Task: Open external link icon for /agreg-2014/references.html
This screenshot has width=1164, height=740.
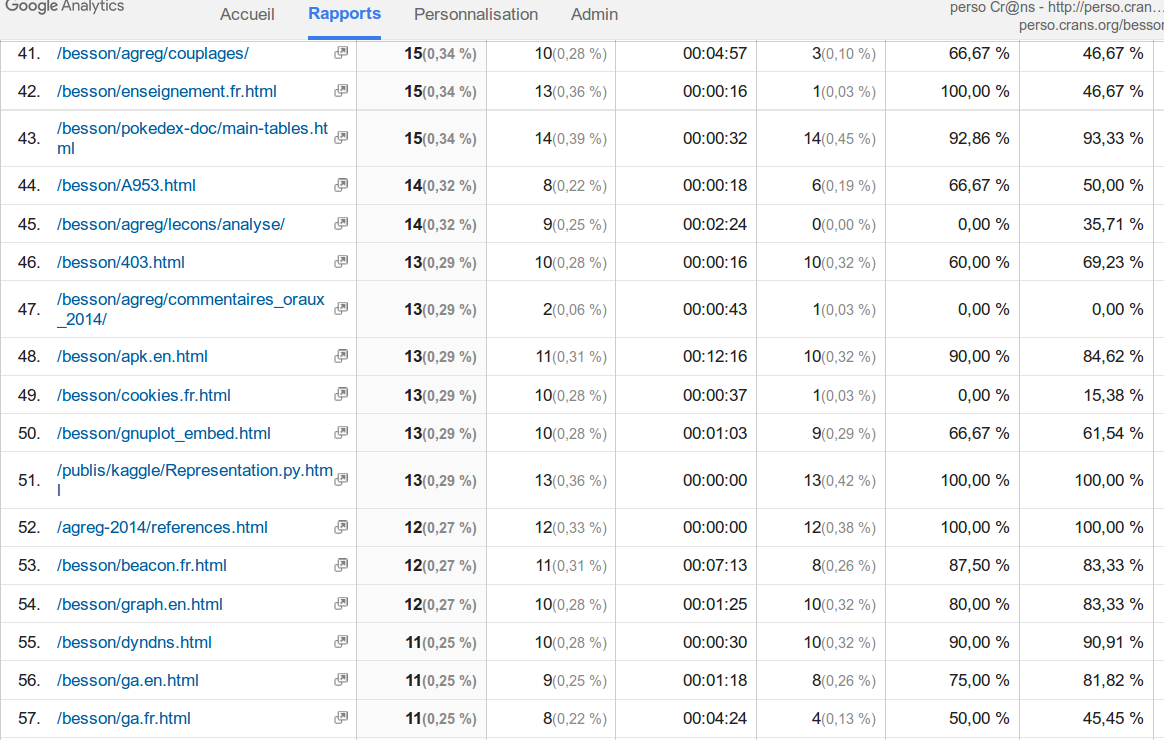Action: 341,527
